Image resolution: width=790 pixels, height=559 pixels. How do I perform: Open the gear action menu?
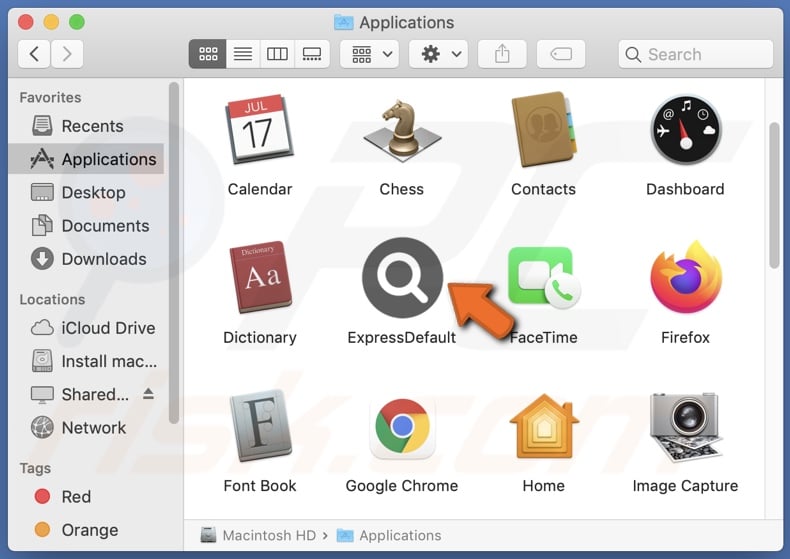438,54
